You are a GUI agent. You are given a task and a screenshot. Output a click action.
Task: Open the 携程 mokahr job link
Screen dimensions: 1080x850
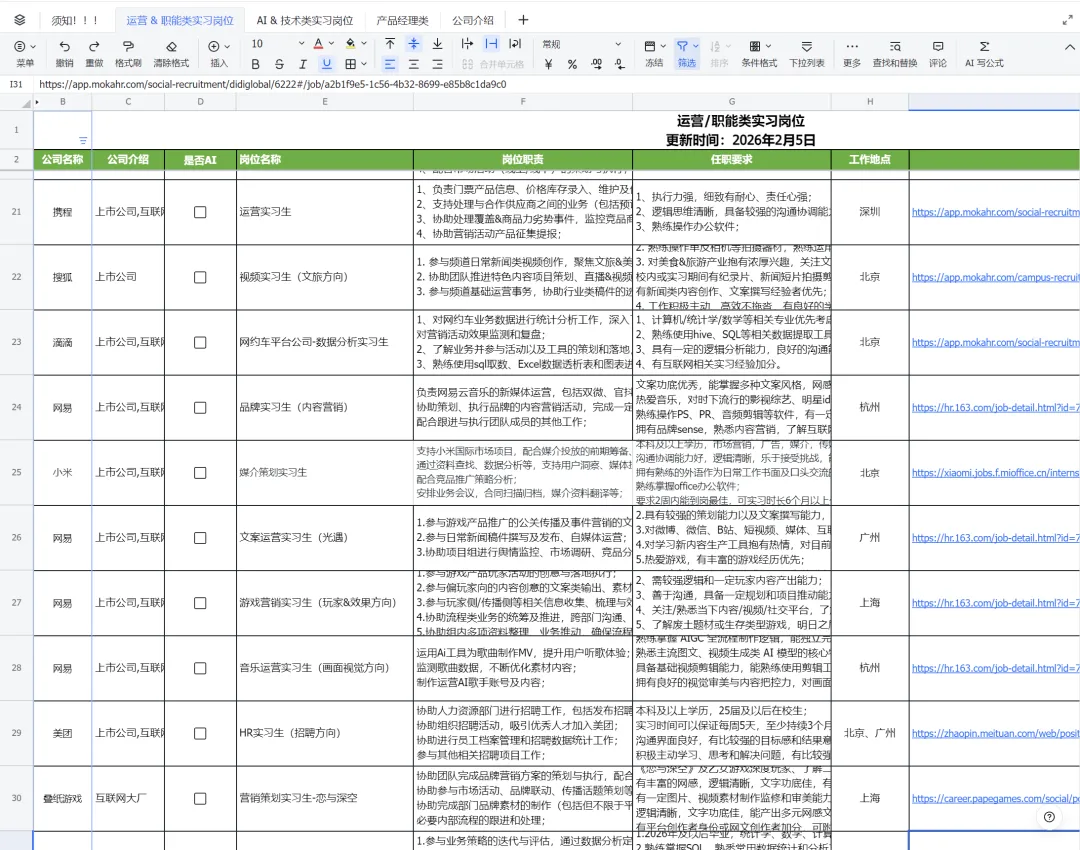(995, 212)
